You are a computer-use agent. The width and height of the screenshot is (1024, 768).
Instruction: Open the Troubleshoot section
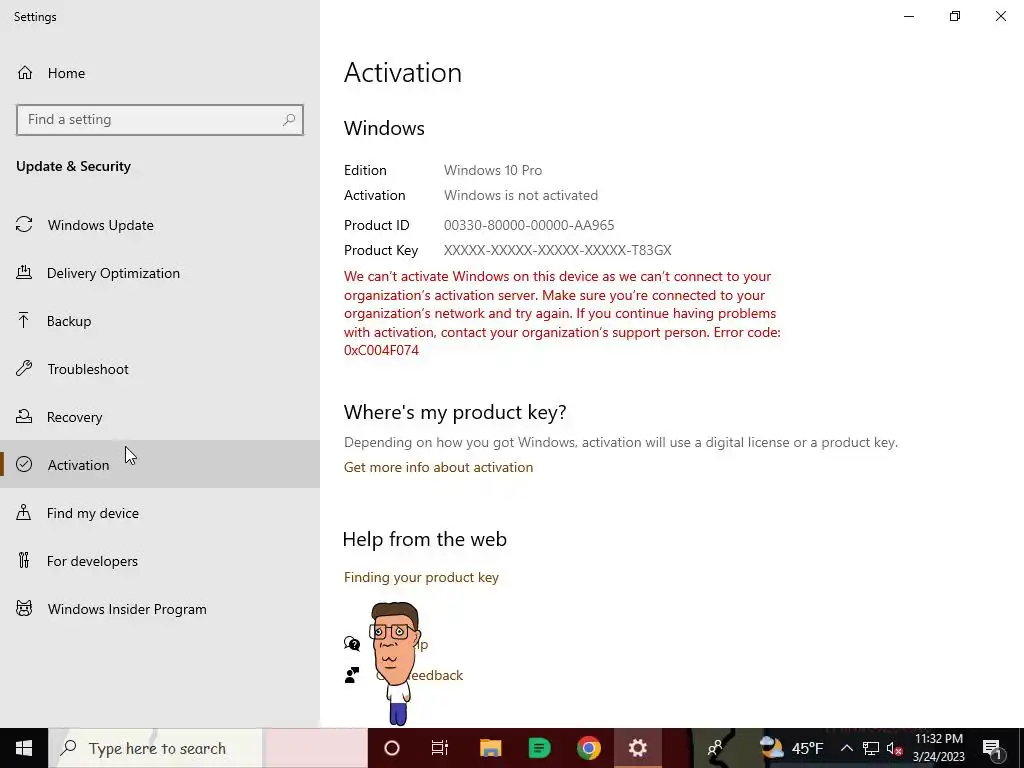coord(160,369)
